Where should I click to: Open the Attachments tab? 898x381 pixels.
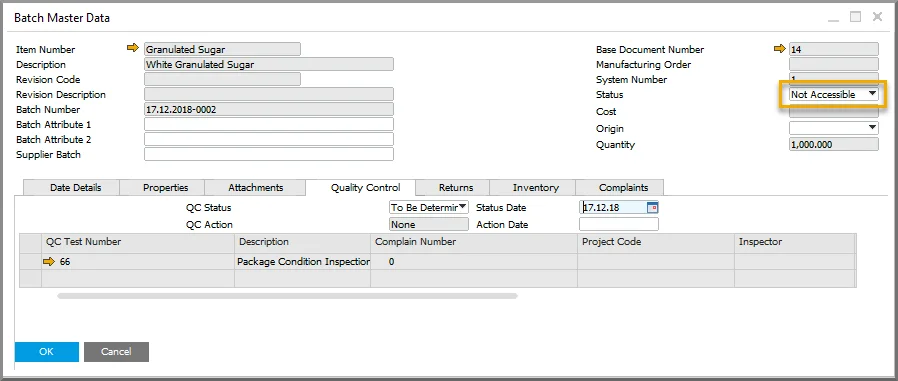[x=255, y=187]
